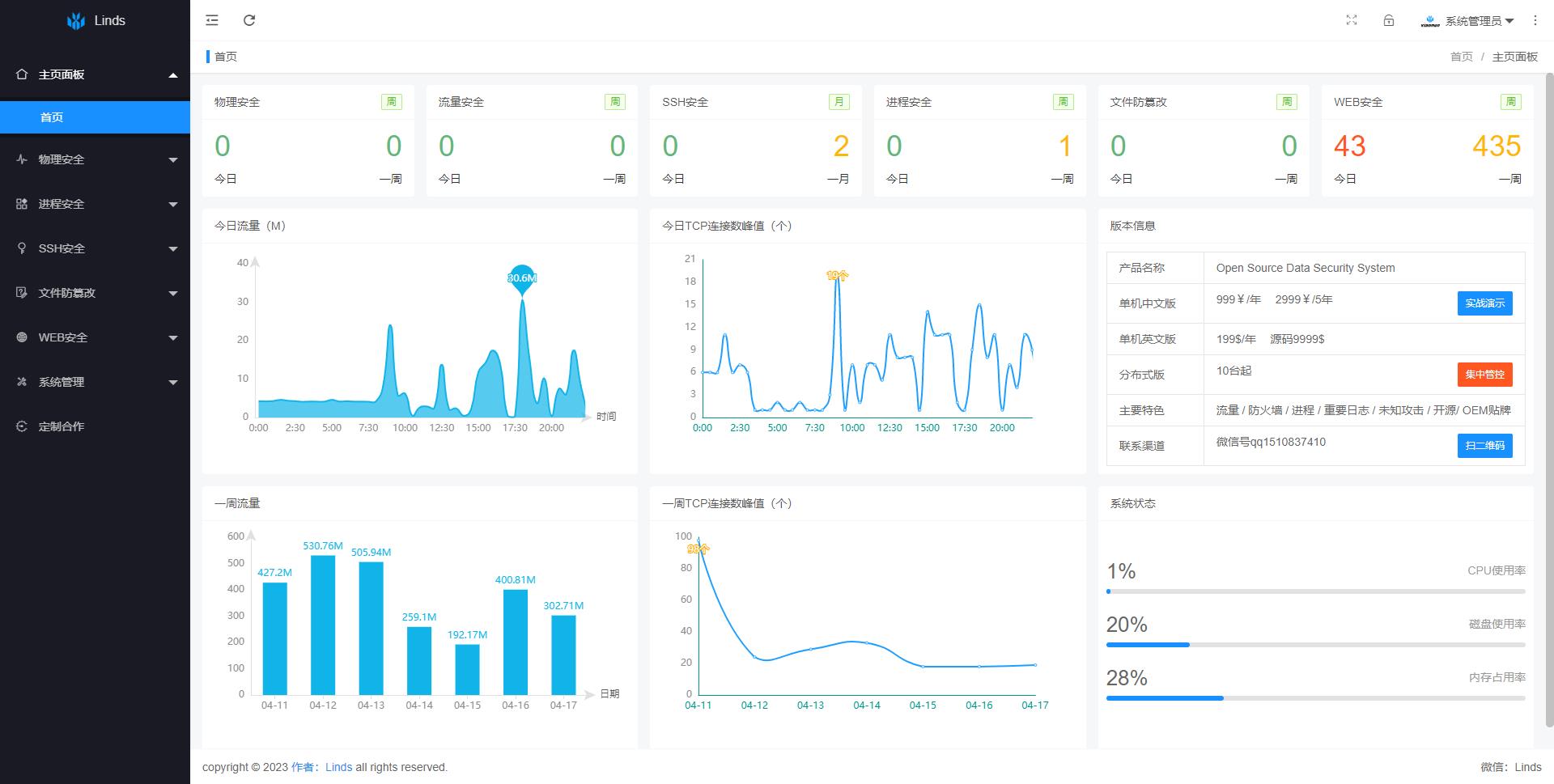Click the Linds logo icon
Screen dimensions: 1554x784
pos(76,21)
